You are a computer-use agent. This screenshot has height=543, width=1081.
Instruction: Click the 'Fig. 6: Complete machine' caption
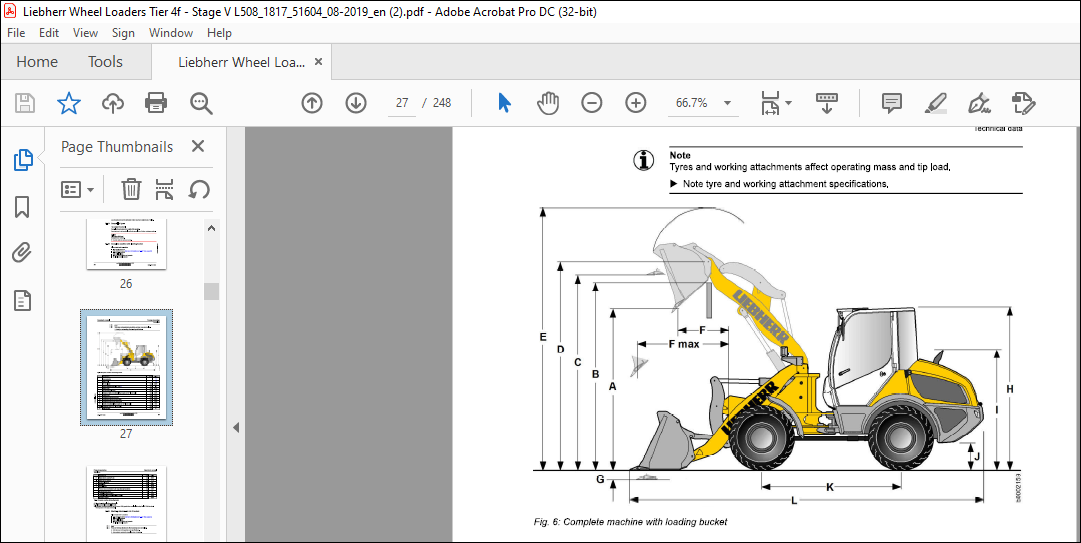tap(630, 522)
